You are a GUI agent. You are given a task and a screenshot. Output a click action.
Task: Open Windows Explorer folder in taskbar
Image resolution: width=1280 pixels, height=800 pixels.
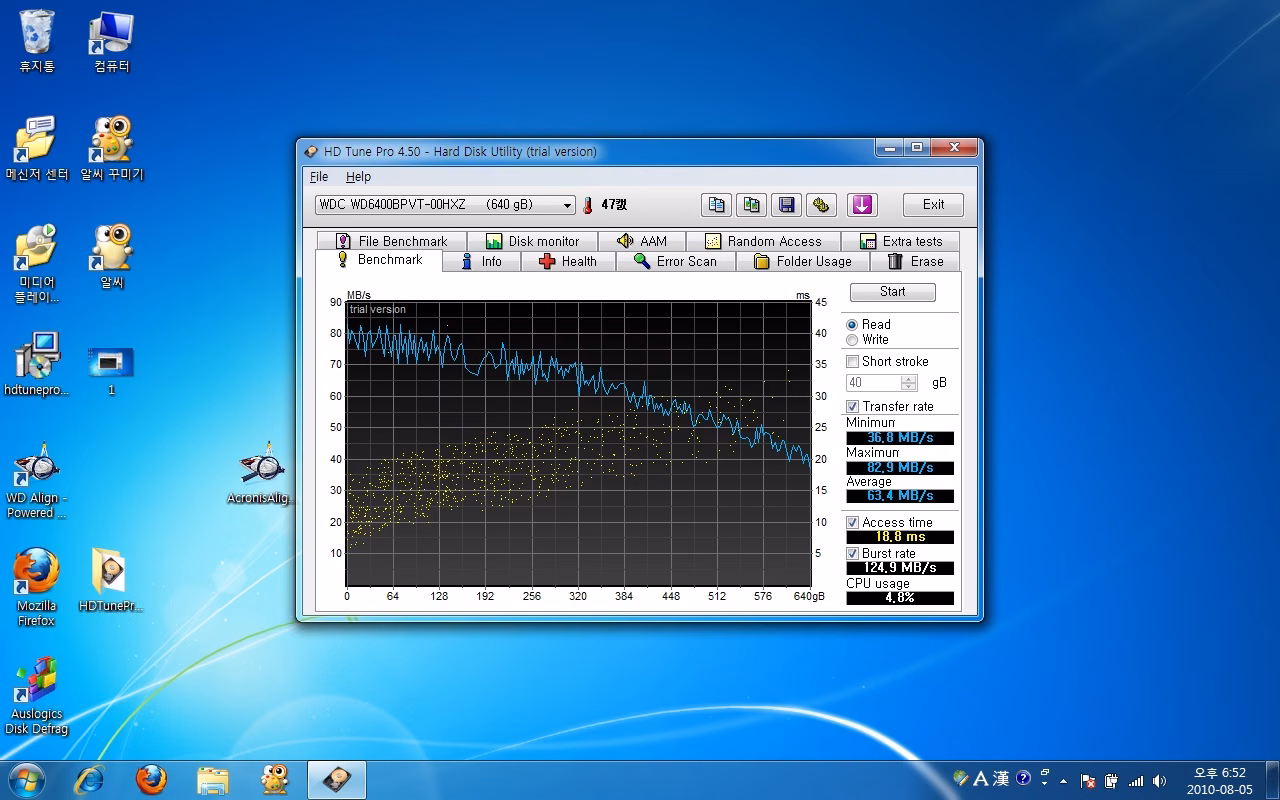coord(213,779)
